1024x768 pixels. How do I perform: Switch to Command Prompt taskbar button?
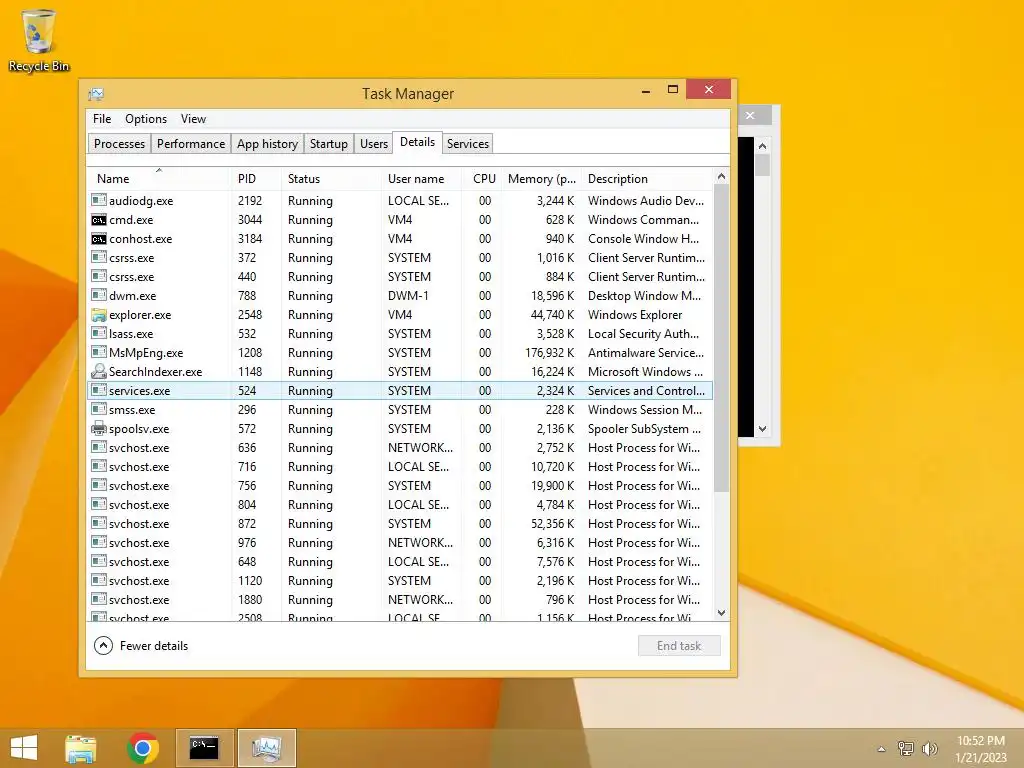(x=204, y=748)
